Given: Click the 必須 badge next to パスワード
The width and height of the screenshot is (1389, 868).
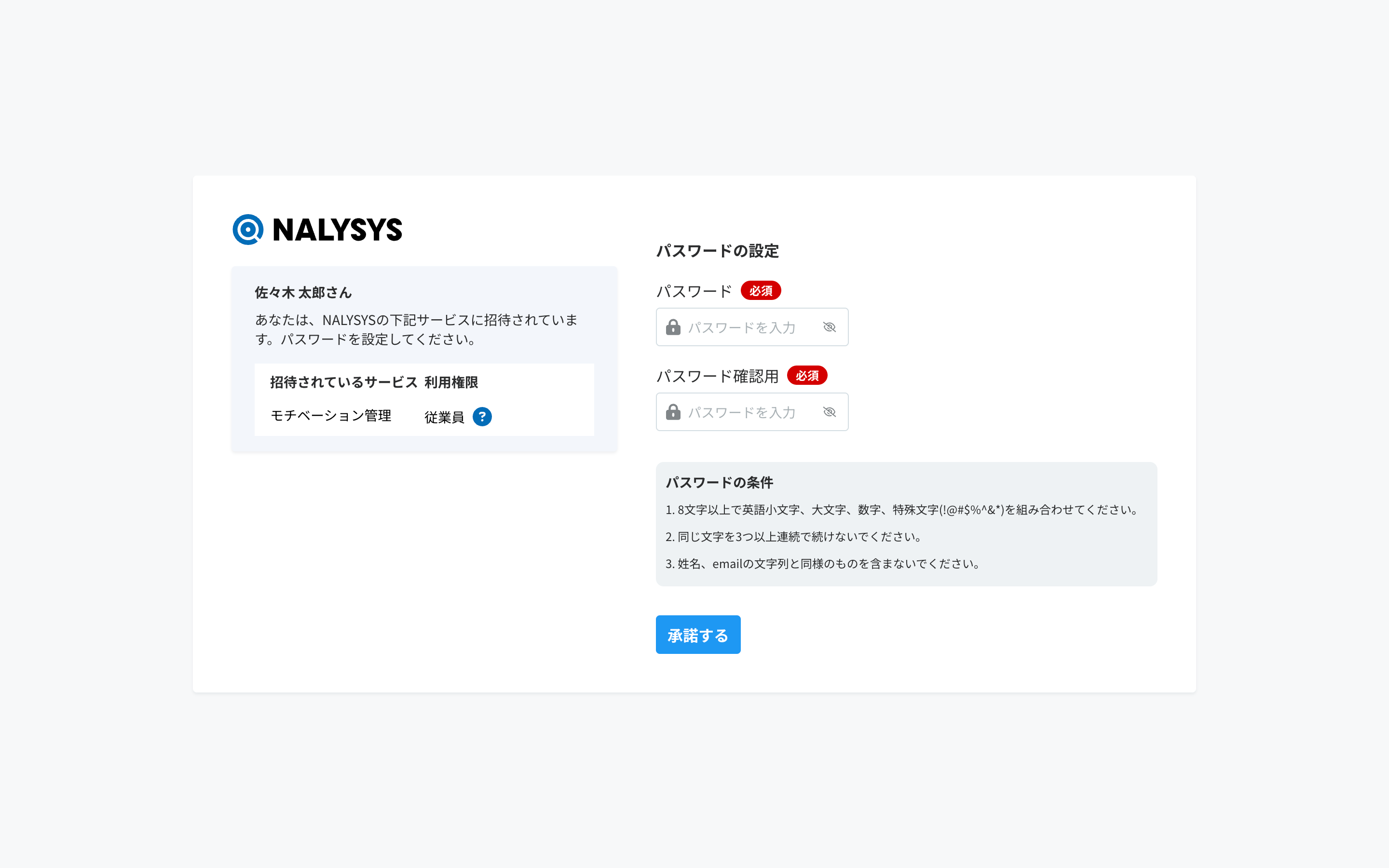Looking at the screenshot, I should [x=760, y=291].
